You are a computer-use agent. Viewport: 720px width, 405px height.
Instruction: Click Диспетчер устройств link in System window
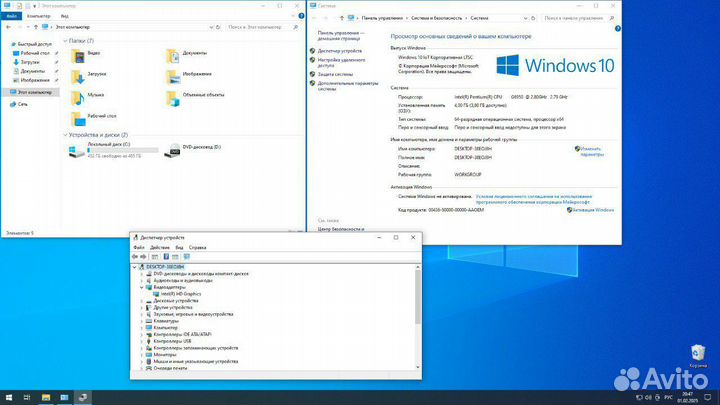point(340,51)
